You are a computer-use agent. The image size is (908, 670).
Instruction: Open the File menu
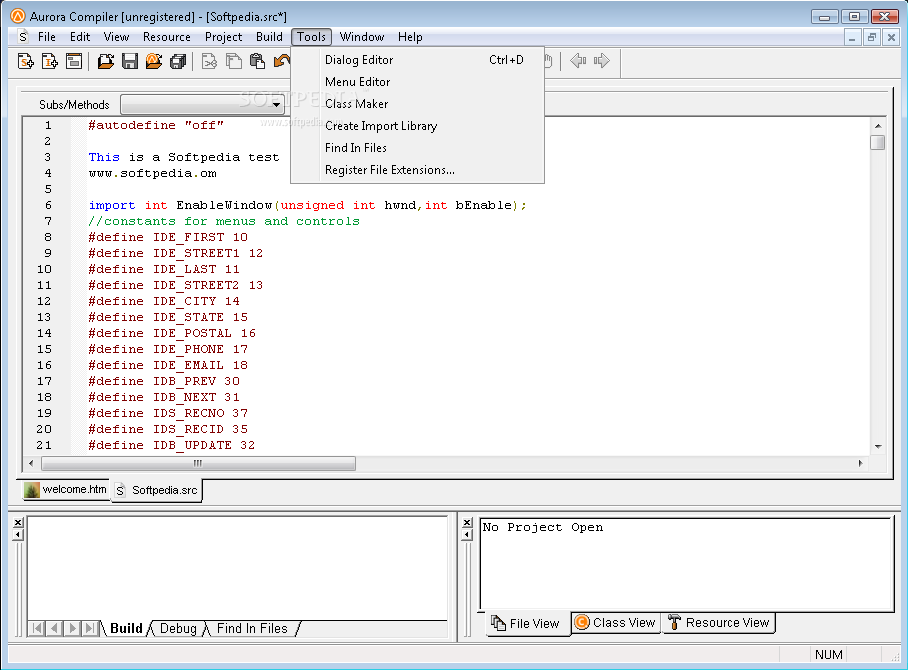47,37
